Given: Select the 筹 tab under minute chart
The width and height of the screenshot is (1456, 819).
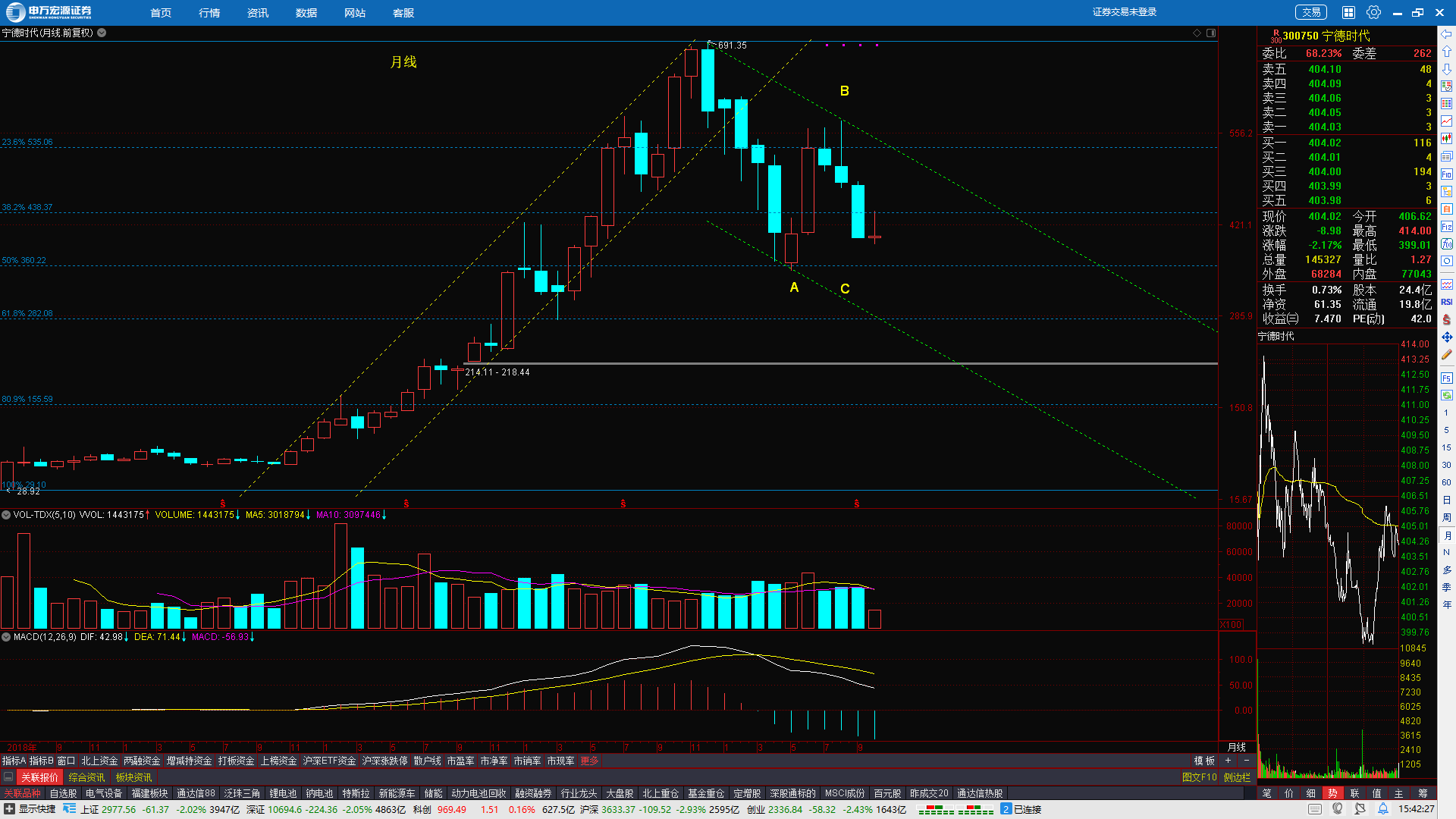Looking at the screenshot, I should pyautogui.click(x=1423, y=793).
